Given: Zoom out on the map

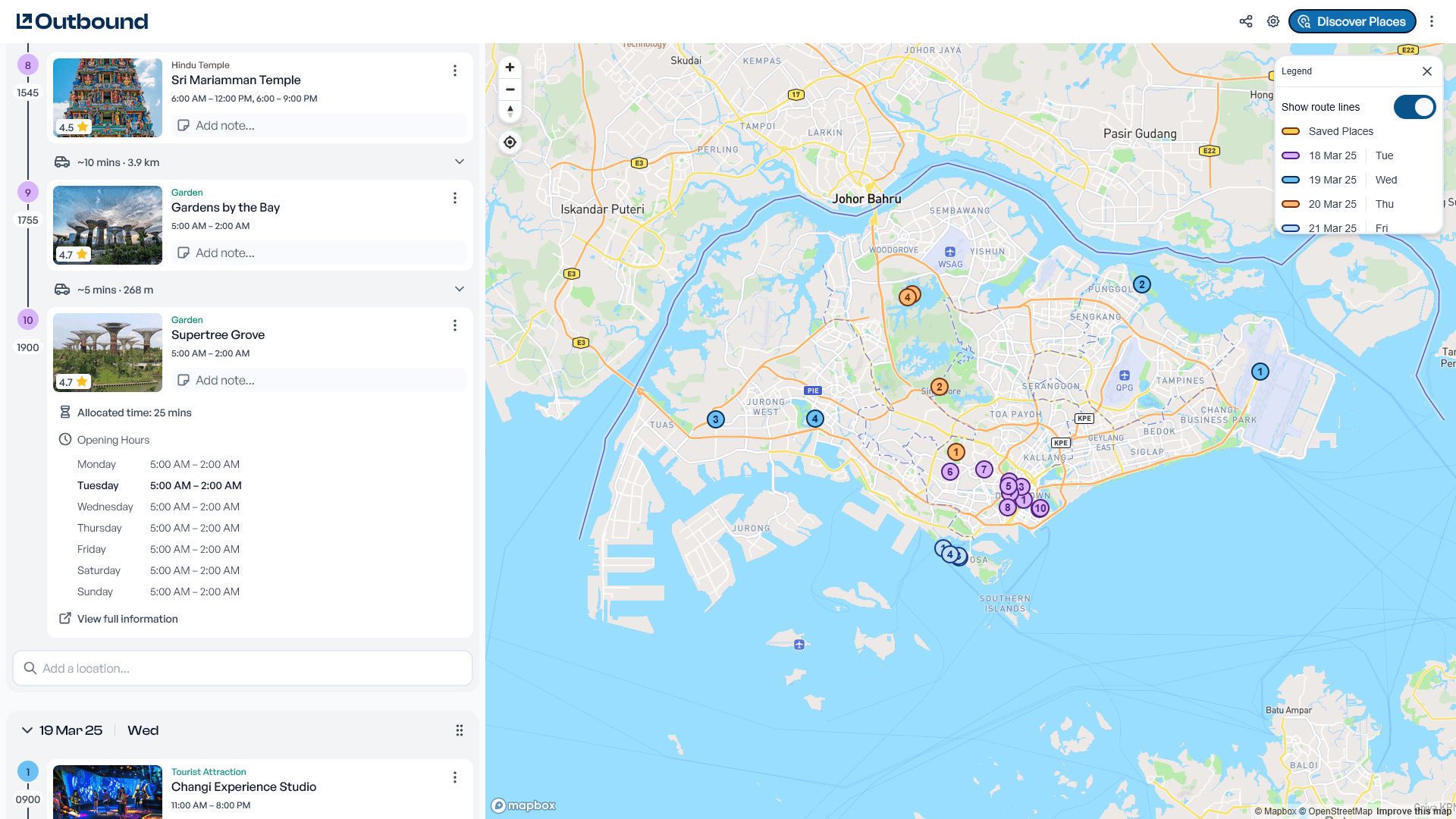Looking at the screenshot, I should pos(510,89).
